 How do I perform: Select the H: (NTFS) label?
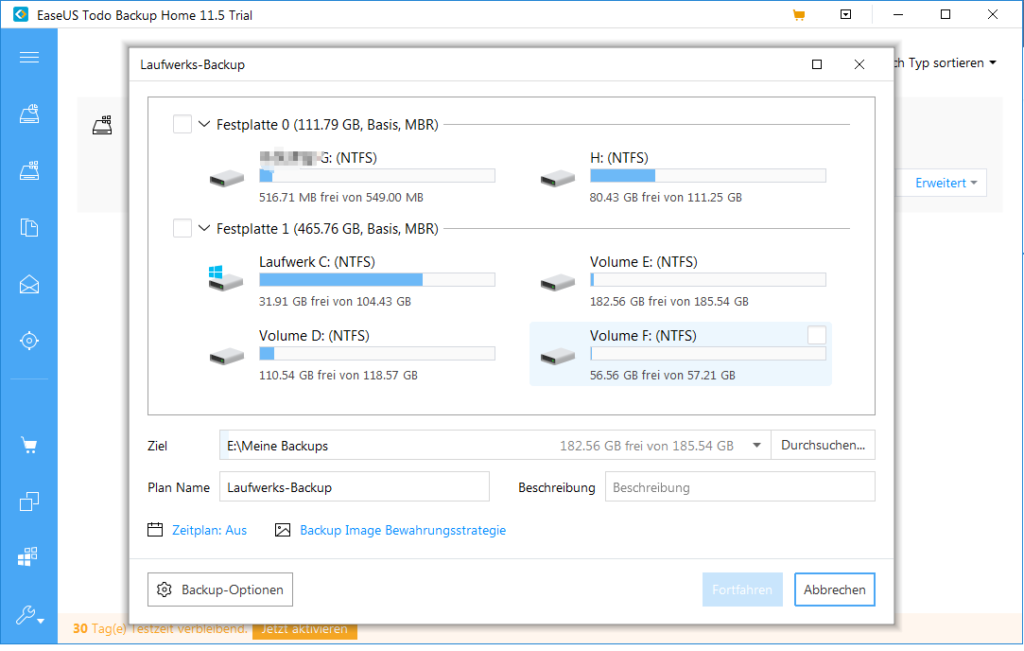point(619,158)
